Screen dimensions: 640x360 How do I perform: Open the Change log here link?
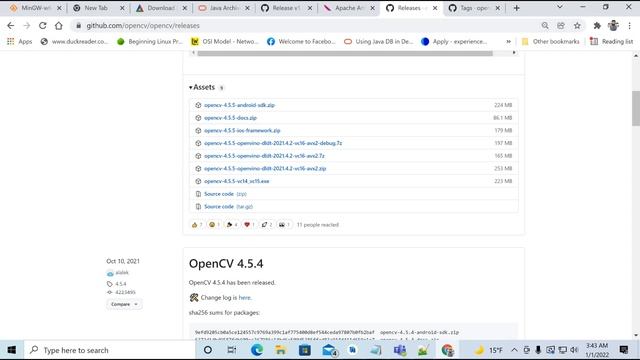[244, 298]
